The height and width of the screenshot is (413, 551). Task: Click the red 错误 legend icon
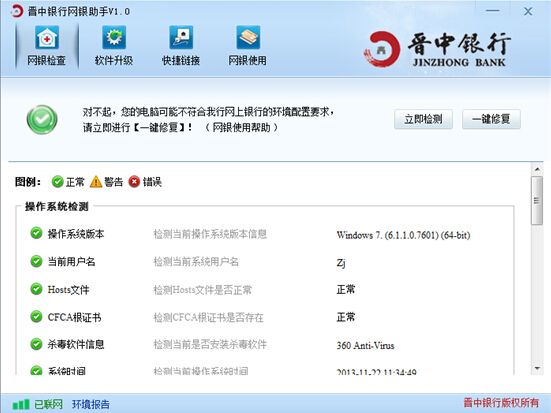coord(134,182)
